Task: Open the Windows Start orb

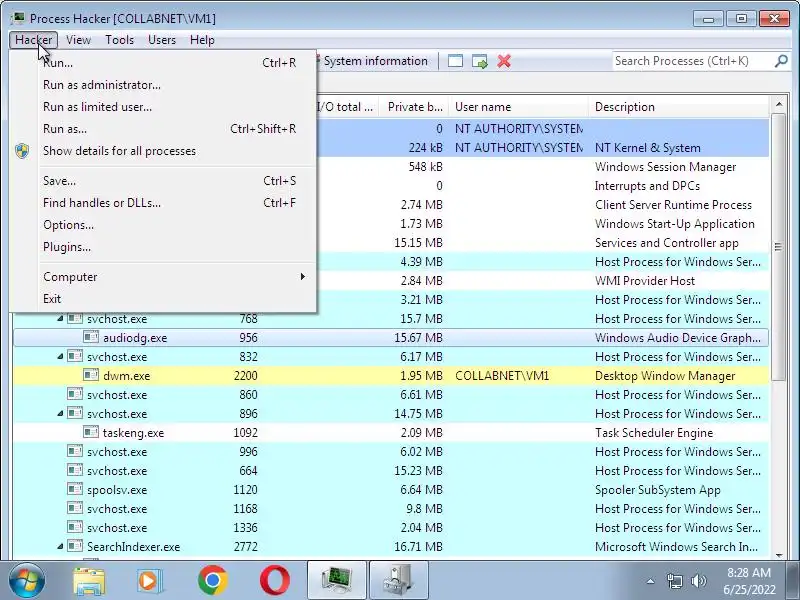Action: tap(26, 581)
